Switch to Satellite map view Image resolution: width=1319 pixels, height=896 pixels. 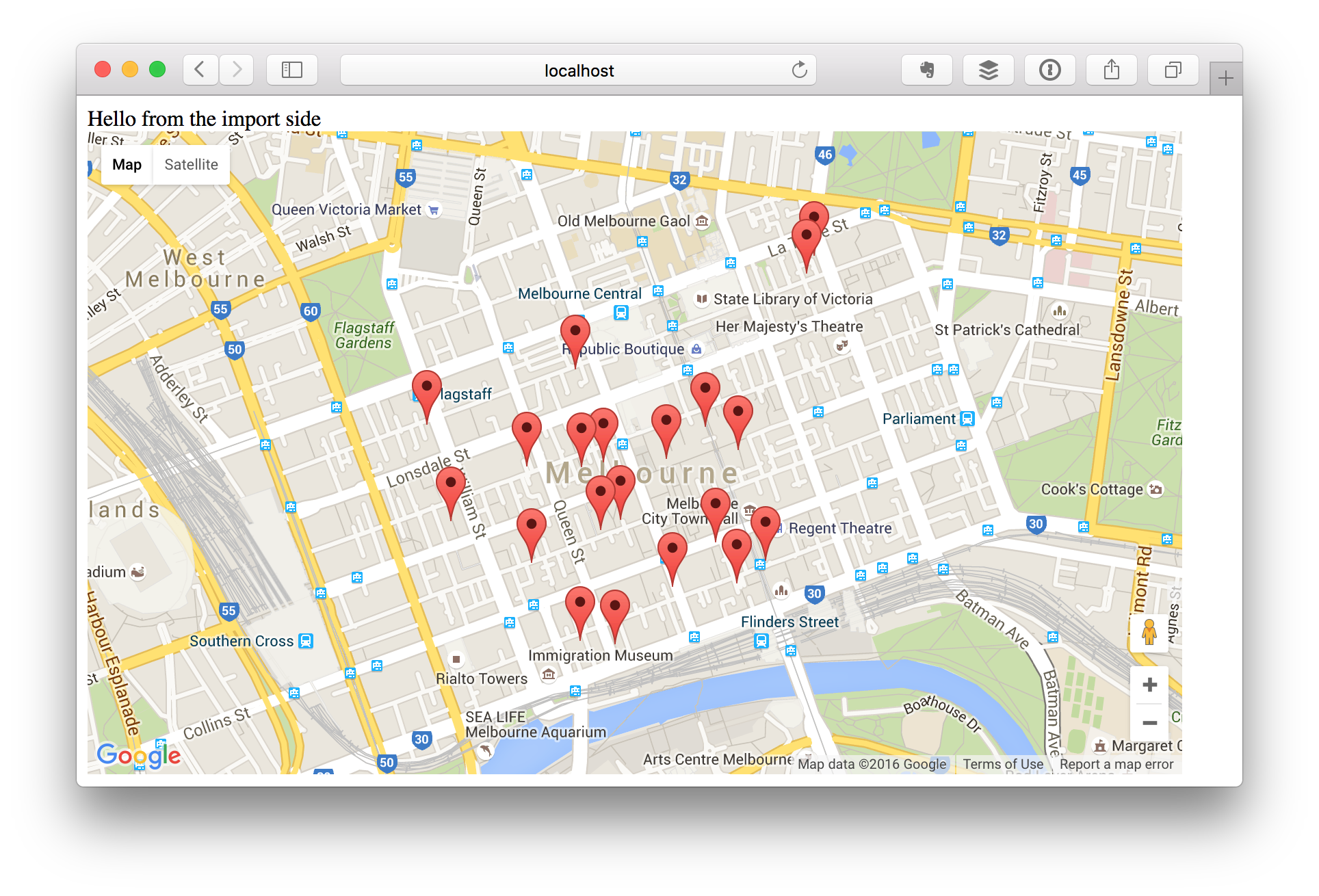pyautogui.click(x=191, y=165)
